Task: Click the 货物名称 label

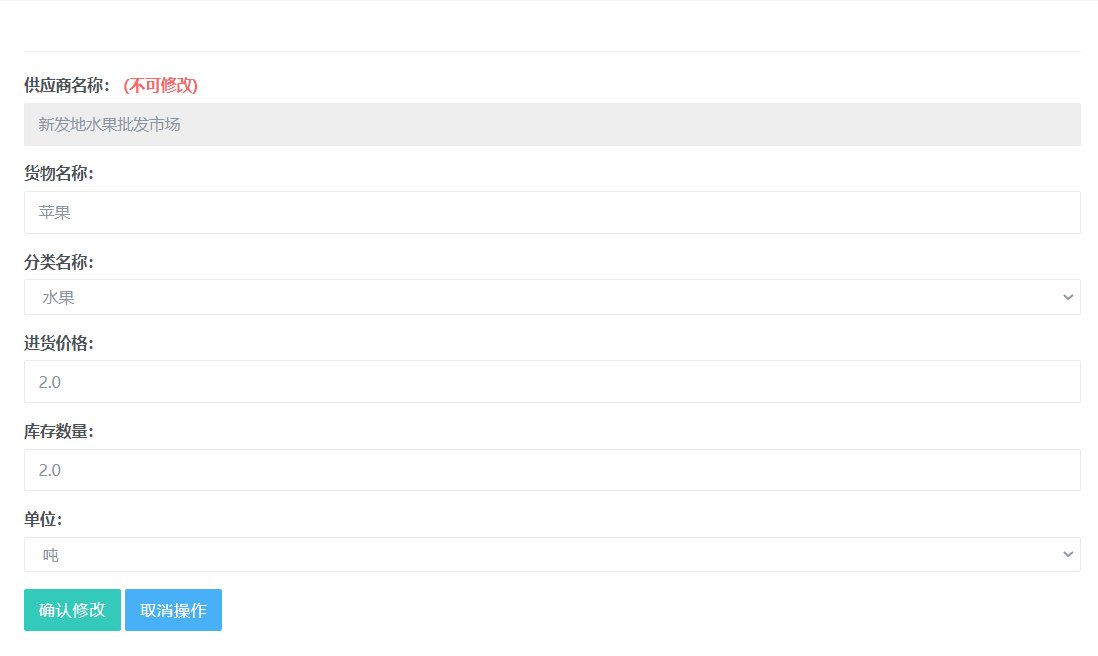Action: pyautogui.click(x=59, y=174)
